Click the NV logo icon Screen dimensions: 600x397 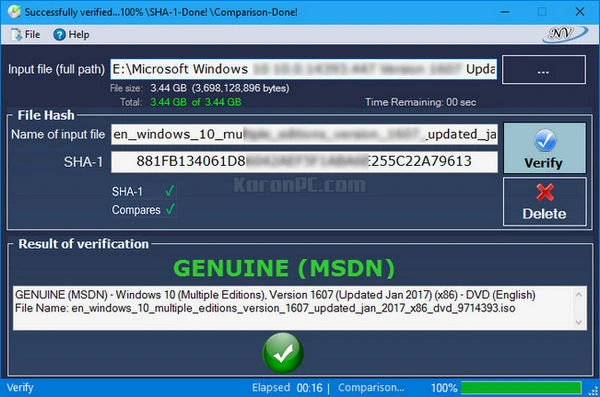pyautogui.click(x=565, y=34)
